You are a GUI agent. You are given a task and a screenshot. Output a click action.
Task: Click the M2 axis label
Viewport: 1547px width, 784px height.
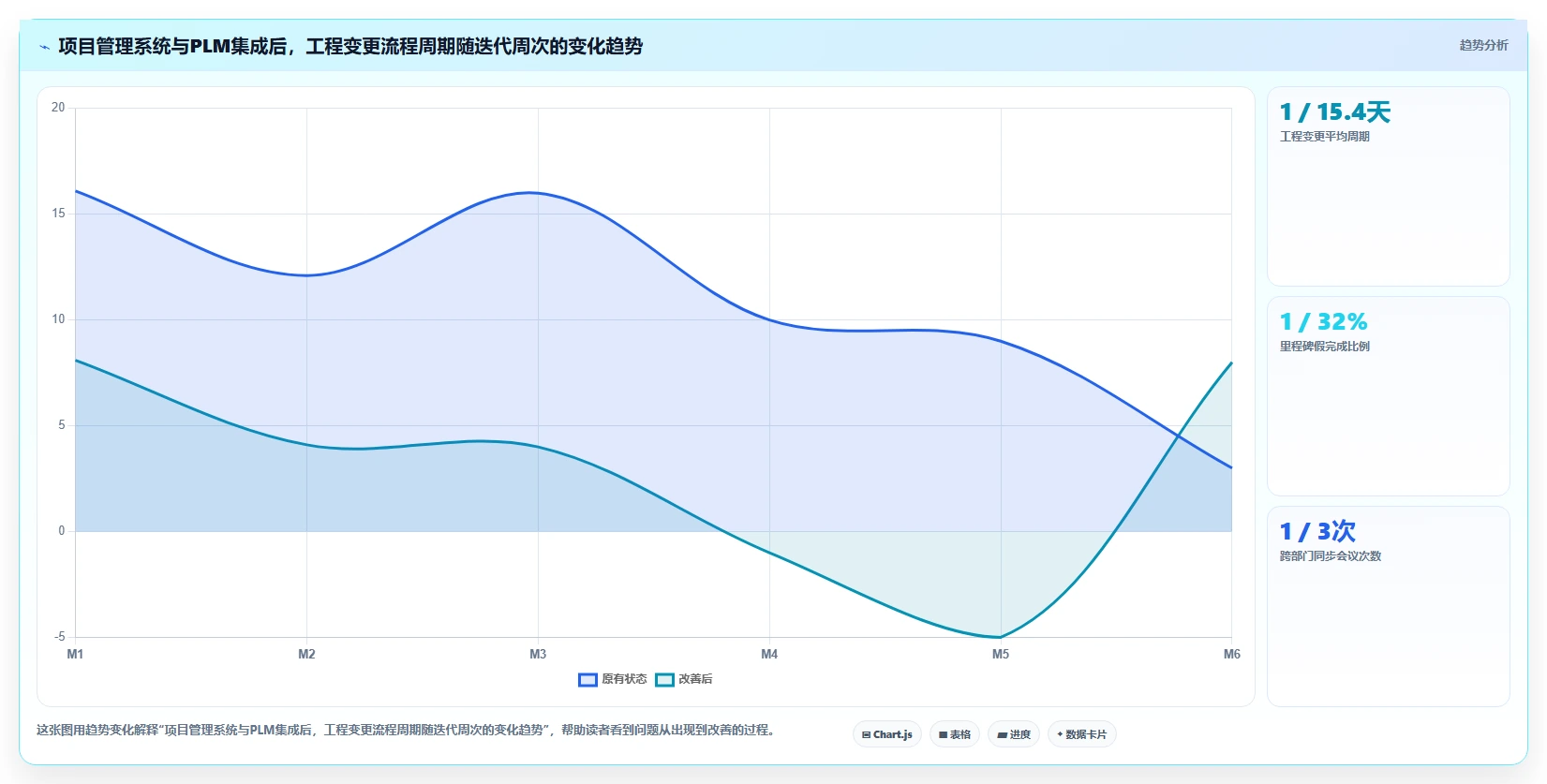pos(306,654)
